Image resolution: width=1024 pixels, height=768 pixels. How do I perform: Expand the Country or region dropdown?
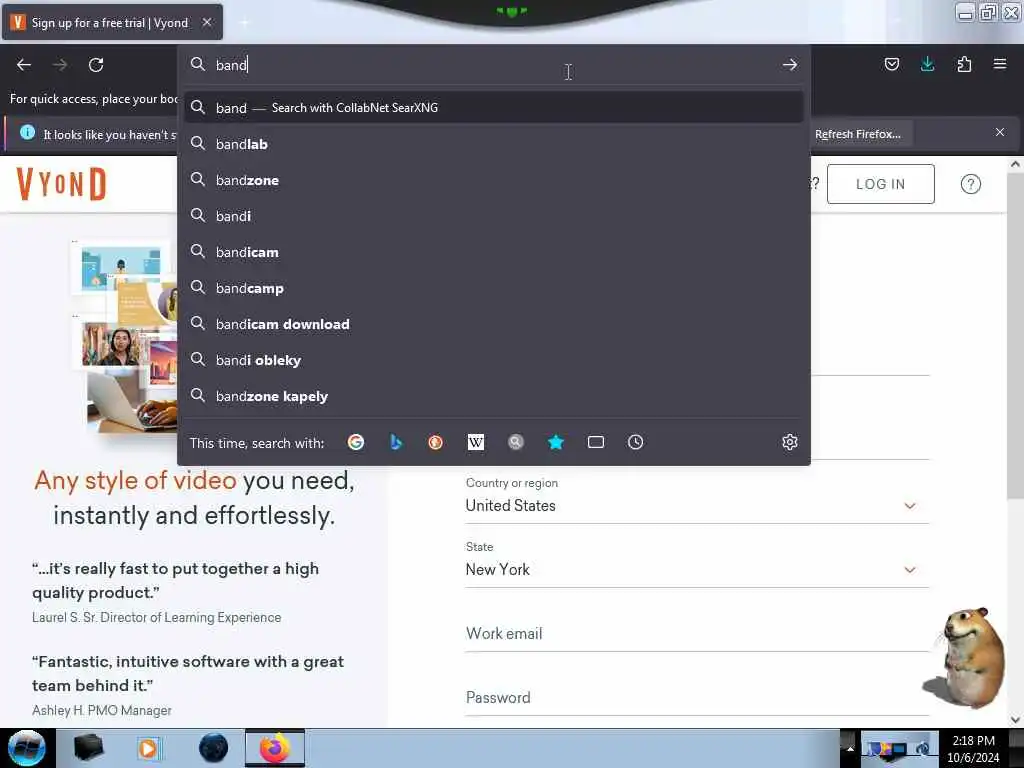[x=697, y=505]
